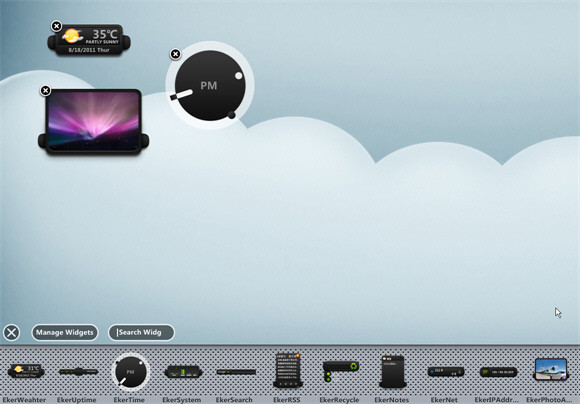The height and width of the screenshot is (404, 580).
Task: Pick the EkerSystem monitor widget
Action: point(183,371)
